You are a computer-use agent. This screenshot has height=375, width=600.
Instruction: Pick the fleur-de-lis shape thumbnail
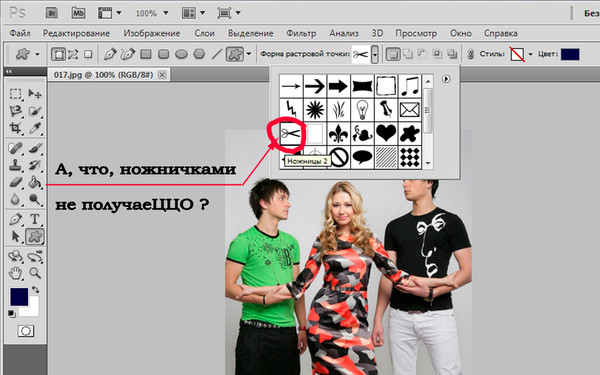pyautogui.click(x=338, y=134)
